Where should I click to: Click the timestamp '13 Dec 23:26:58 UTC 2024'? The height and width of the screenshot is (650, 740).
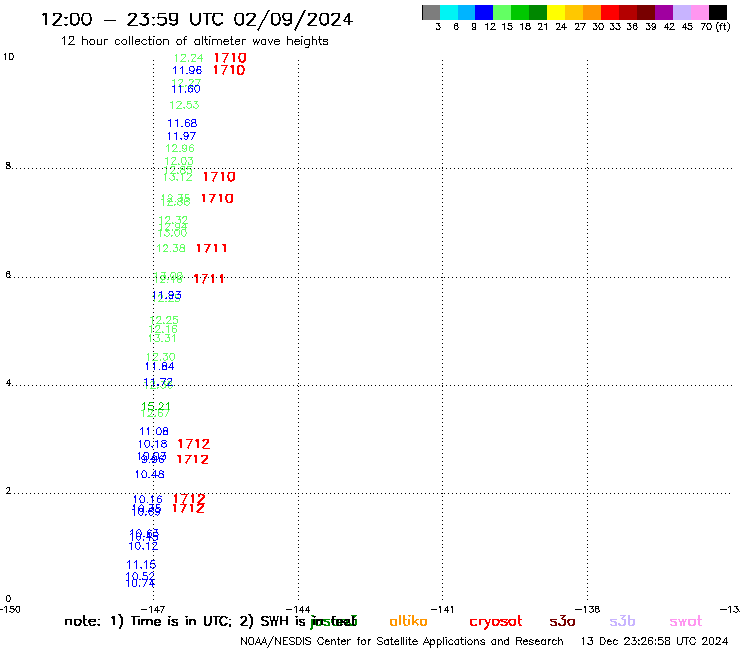tap(654, 642)
